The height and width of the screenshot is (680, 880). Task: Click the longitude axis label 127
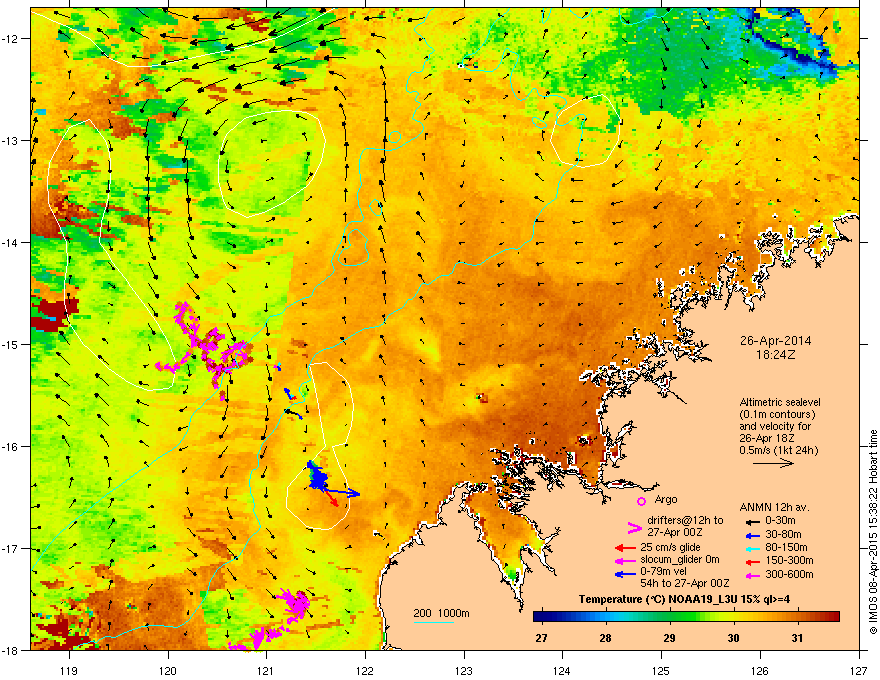pyautogui.click(x=859, y=670)
